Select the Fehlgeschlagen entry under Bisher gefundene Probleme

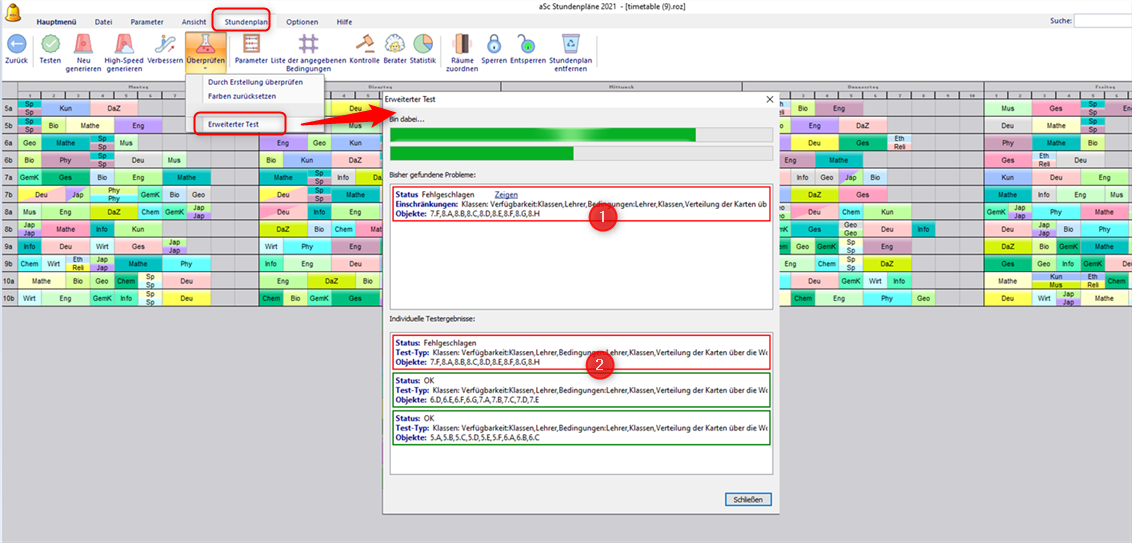[x=581, y=204]
